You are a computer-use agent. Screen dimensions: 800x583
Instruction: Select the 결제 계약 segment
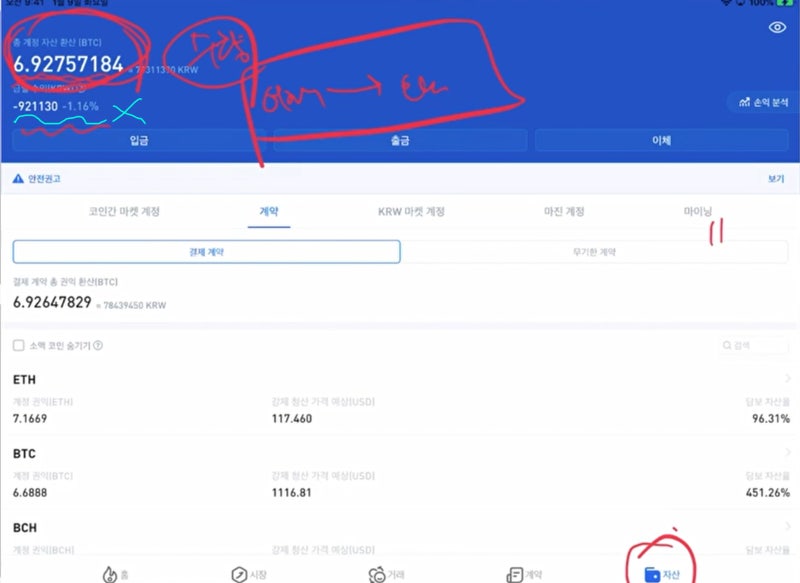(x=207, y=252)
